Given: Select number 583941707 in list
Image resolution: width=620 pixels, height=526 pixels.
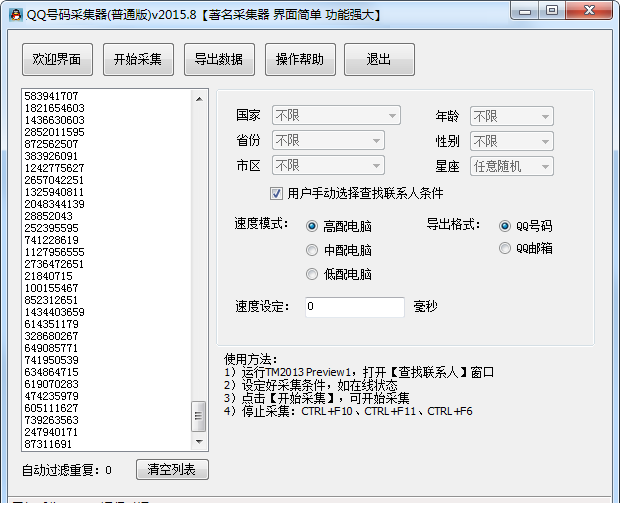Looking at the screenshot, I should click(x=51, y=96).
